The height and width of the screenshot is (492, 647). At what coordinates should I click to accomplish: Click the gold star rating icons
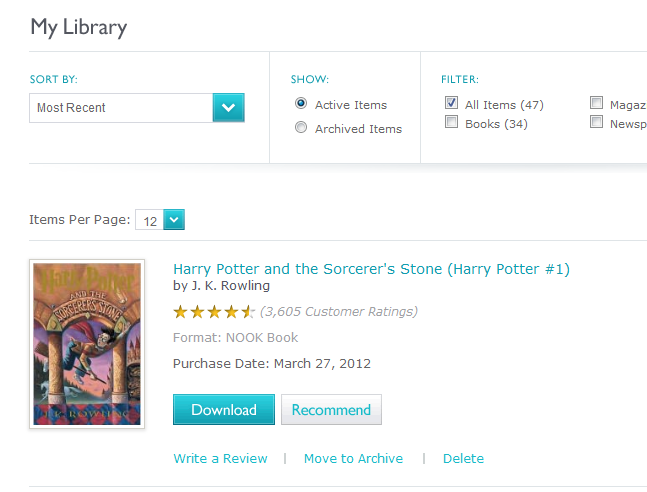click(x=214, y=311)
